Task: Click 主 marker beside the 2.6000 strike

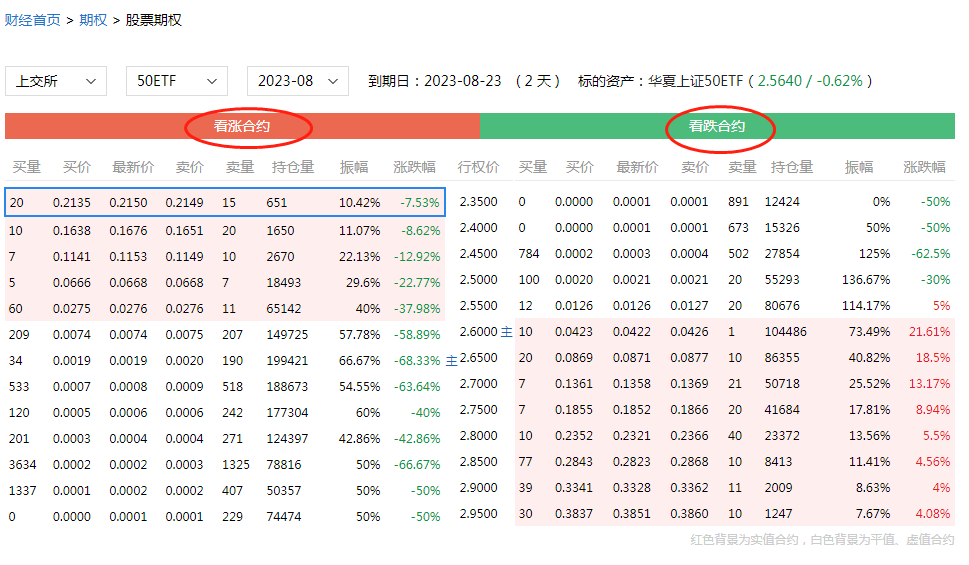Action: pyautogui.click(x=505, y=332)
